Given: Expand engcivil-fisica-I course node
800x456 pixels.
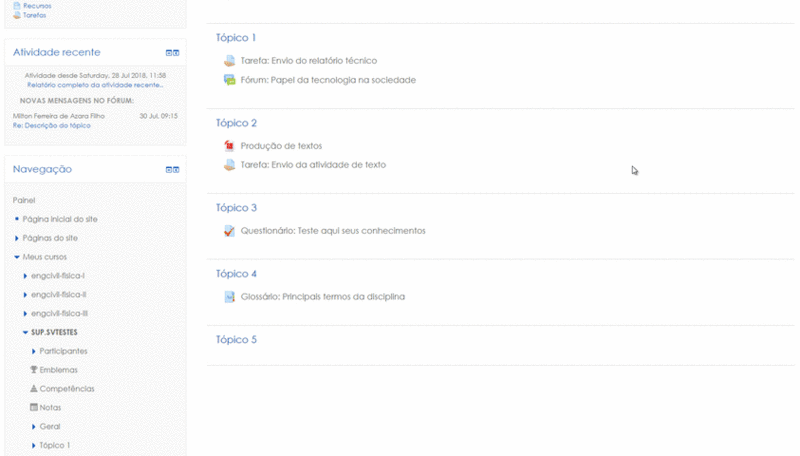Looking at the screenshot, I should click(25, 276).
